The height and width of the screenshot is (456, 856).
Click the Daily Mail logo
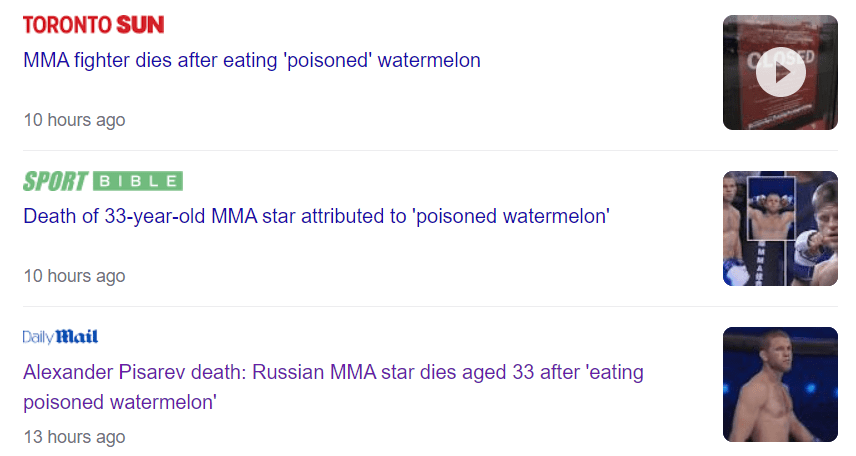click(60, 337)
